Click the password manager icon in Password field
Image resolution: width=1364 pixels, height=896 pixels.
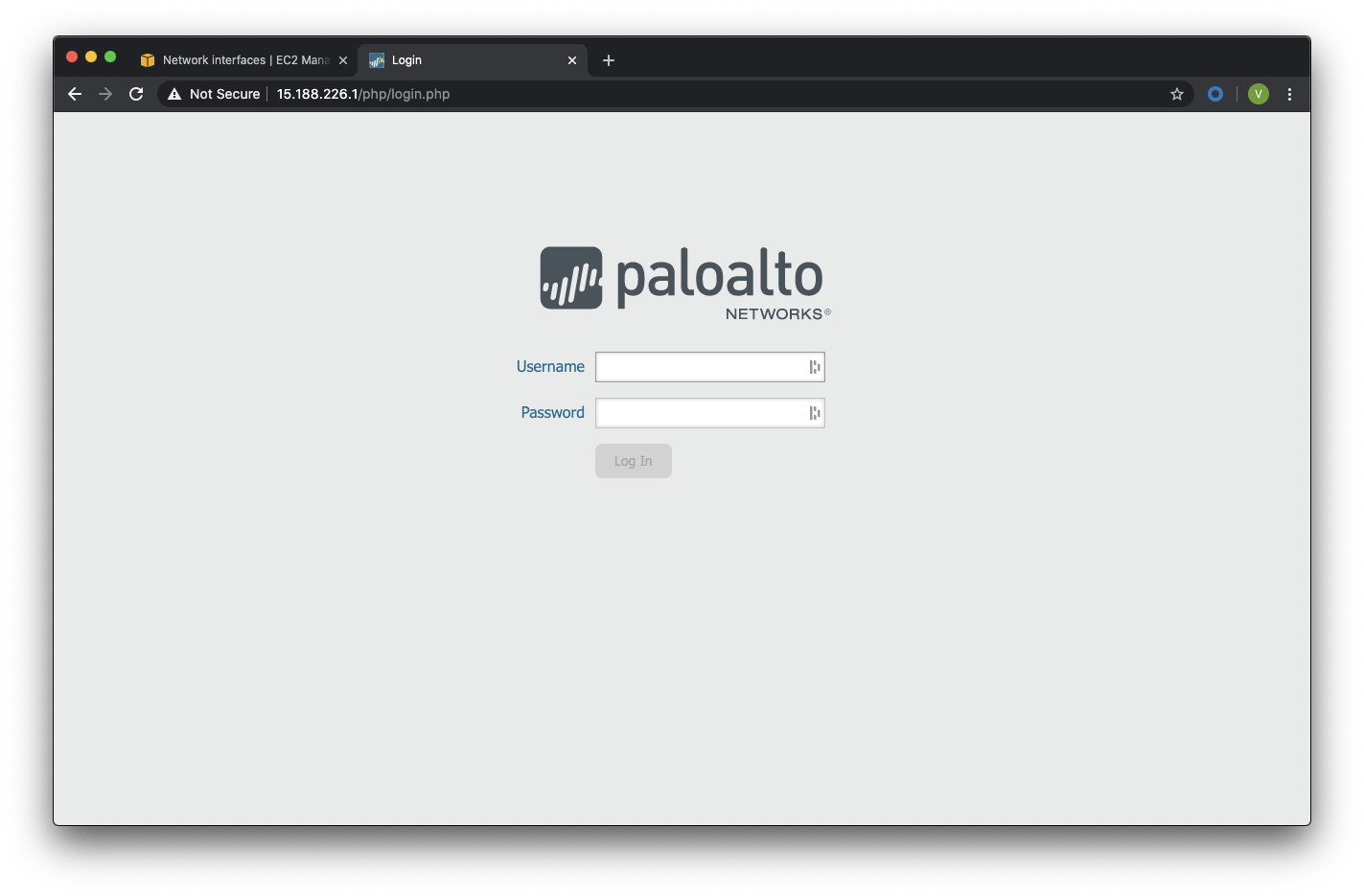(815, 413)
